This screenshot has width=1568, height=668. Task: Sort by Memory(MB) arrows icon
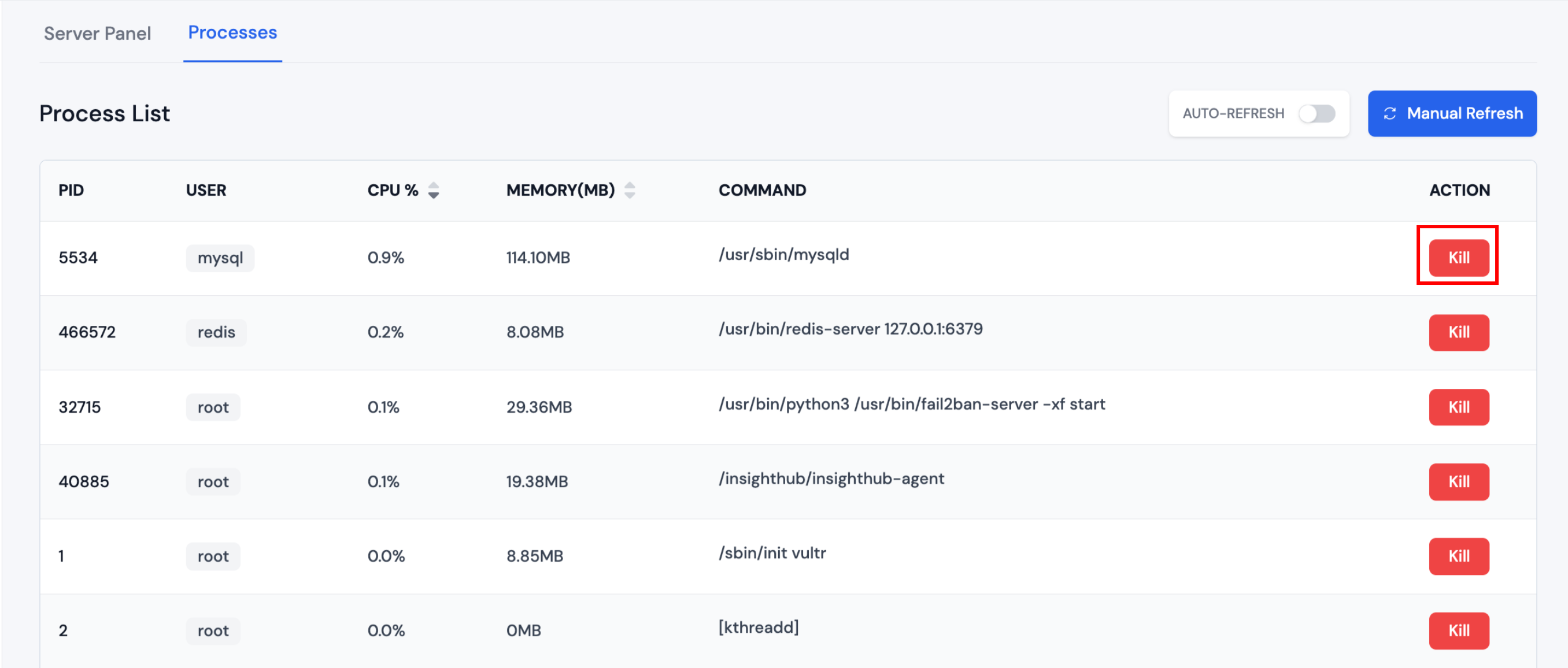(x=630, y=191)
